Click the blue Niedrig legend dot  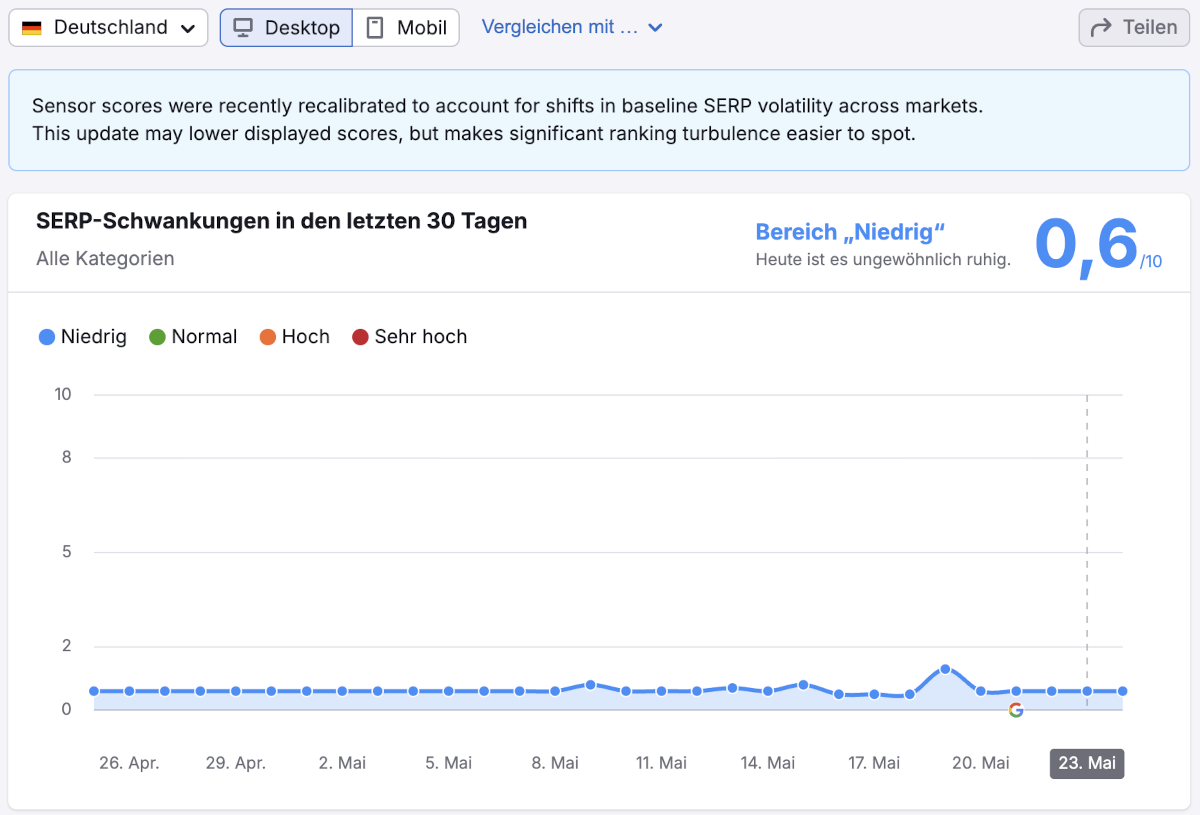(x=46, y=337)
